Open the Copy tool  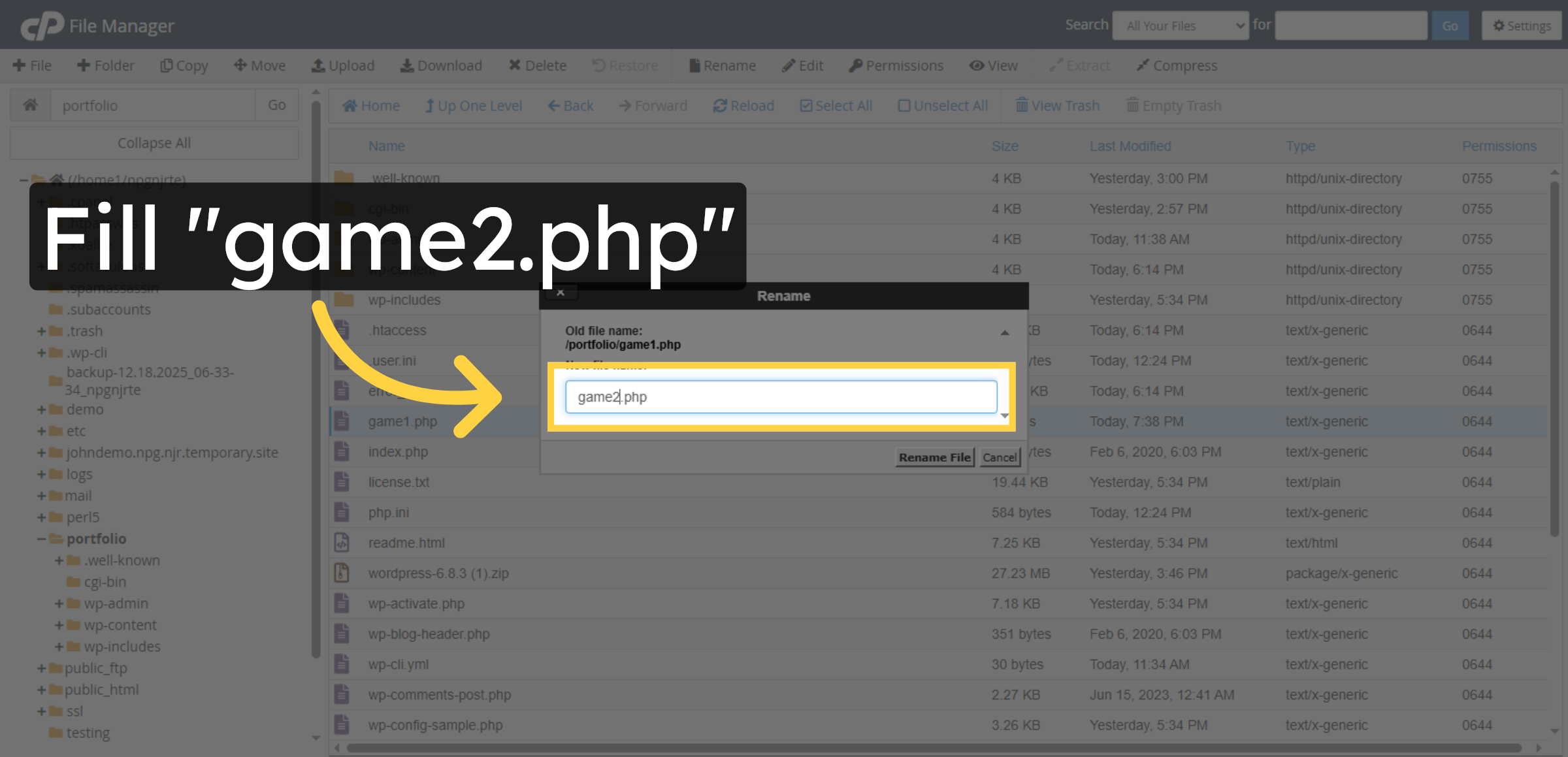click(x=184, y=65)
